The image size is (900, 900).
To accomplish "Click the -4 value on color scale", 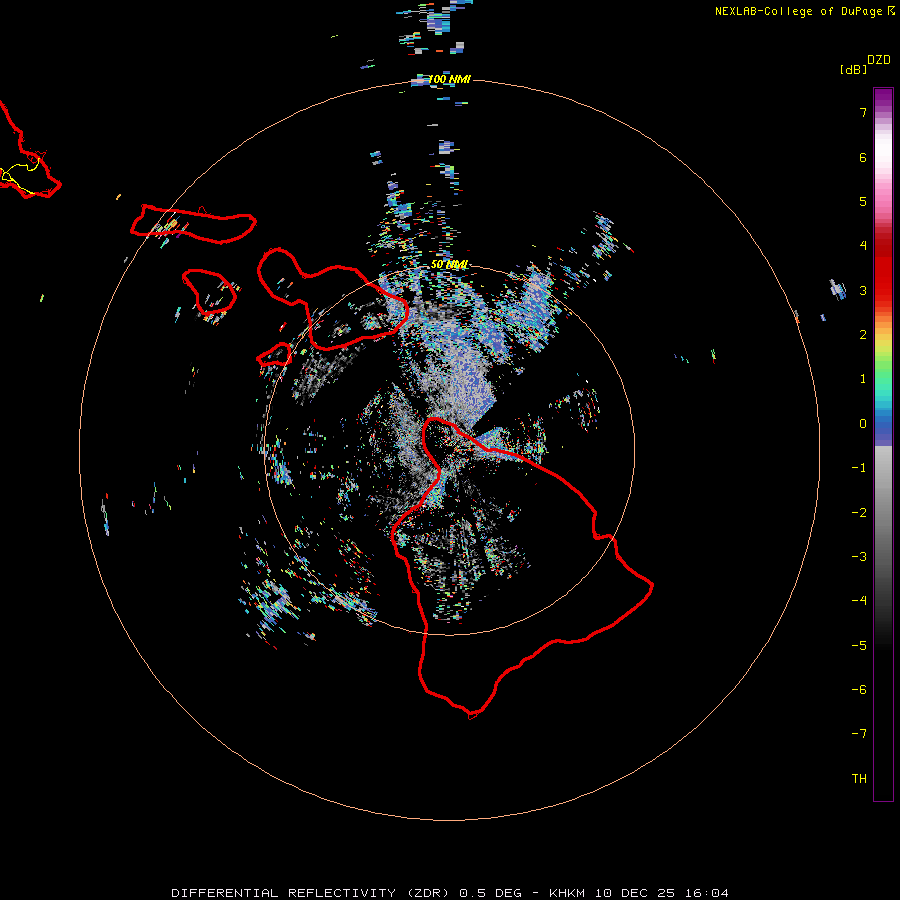I will pos(859,600).
